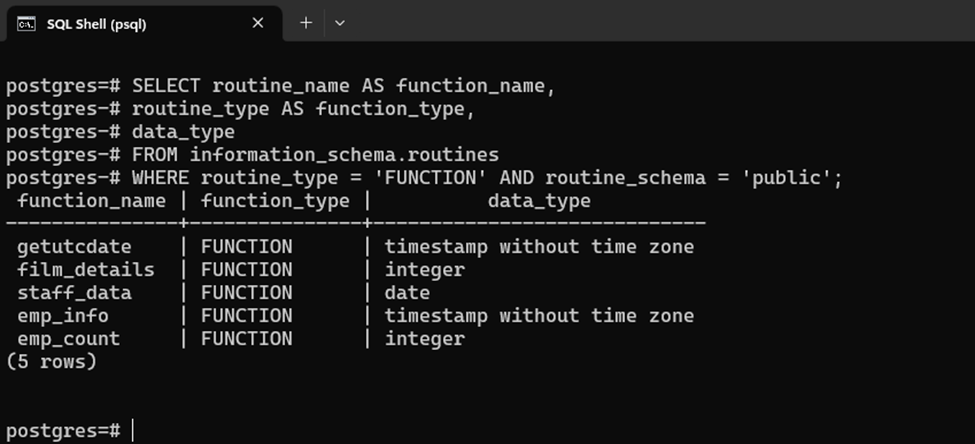Close the SQL Shell (psql) tab
This screenshot has width=975, height=444.
point(258,23)
